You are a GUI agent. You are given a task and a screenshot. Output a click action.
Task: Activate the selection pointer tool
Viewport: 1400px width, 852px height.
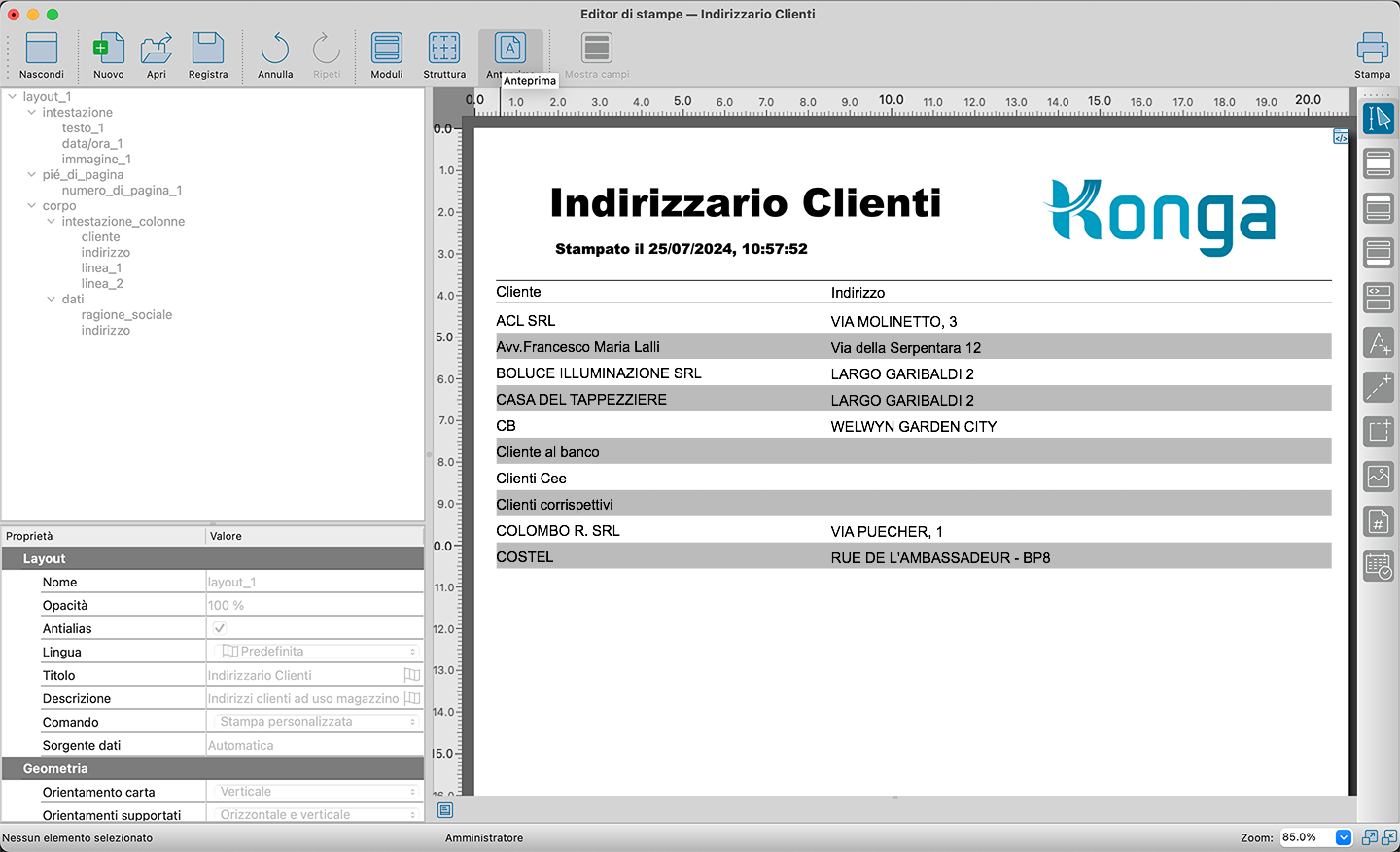coord(1379,119)
